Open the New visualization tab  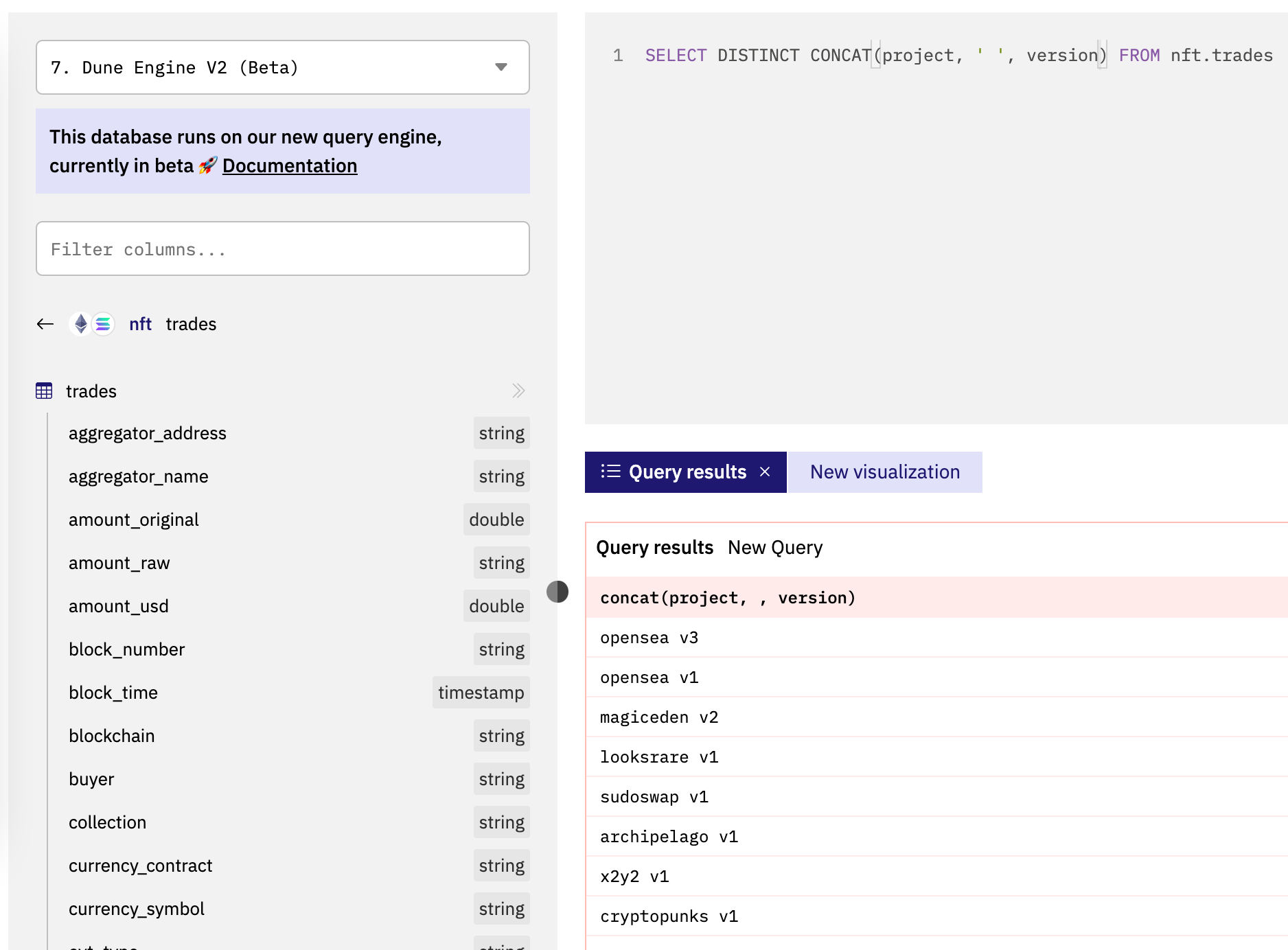[x=885, y=472]
